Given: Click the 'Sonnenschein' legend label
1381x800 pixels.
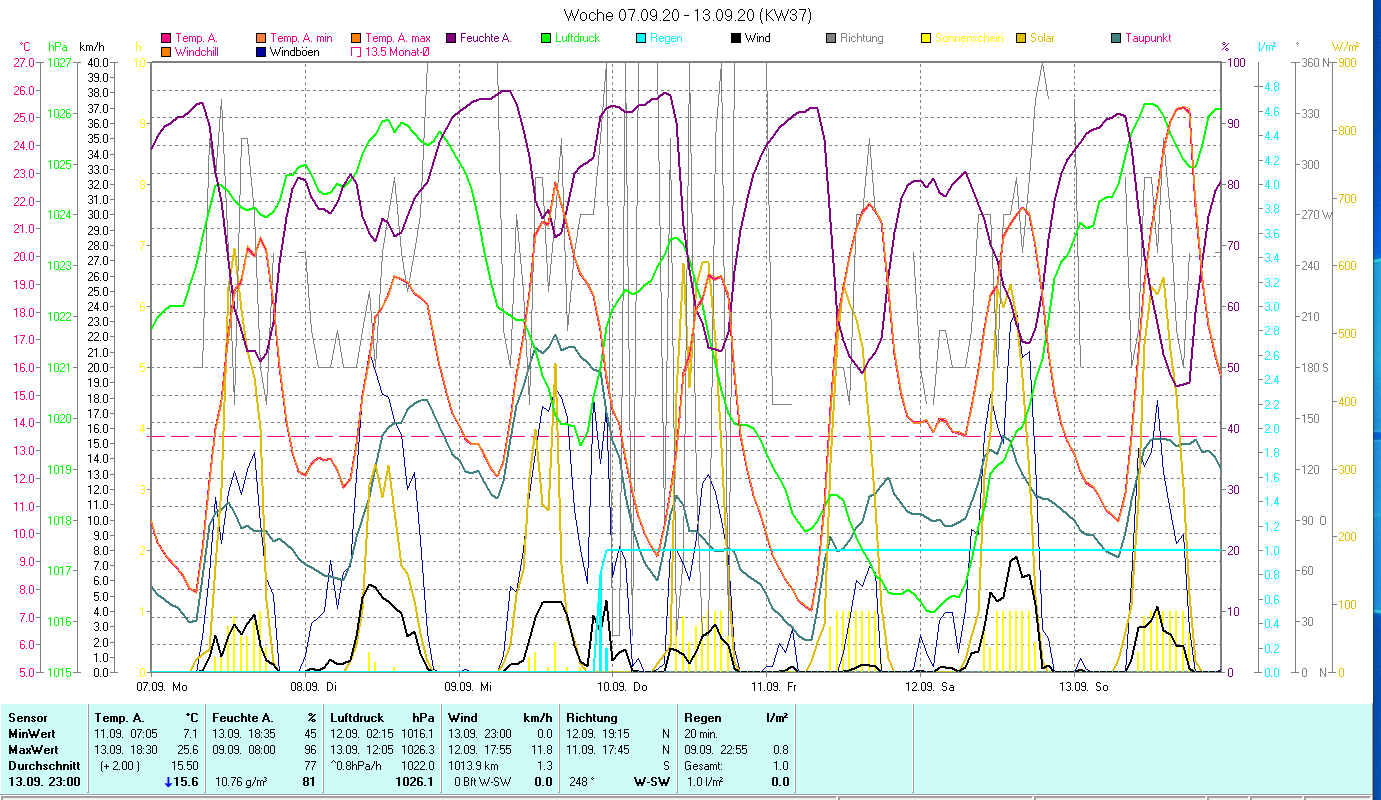Looking at the screenshot, I should pyautogui.click(x=967, y=38).
